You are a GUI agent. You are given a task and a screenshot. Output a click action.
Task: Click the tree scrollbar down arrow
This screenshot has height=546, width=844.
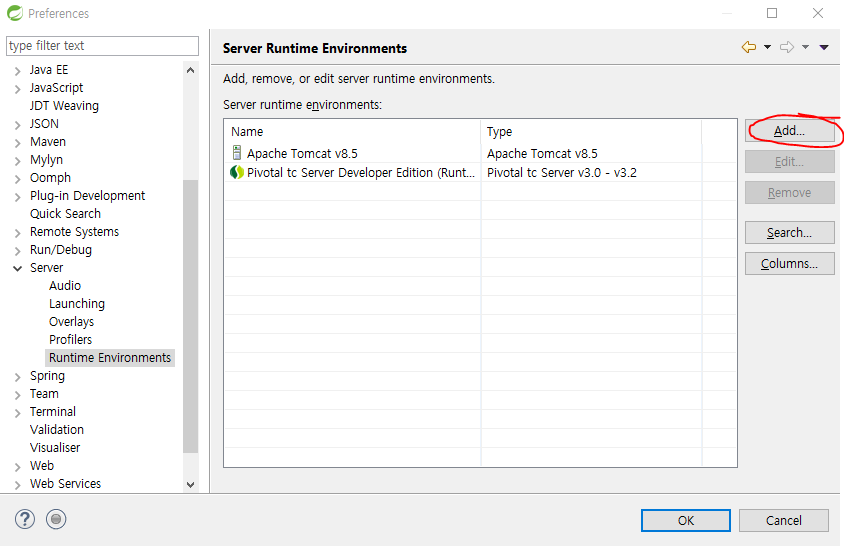(191, 485)
